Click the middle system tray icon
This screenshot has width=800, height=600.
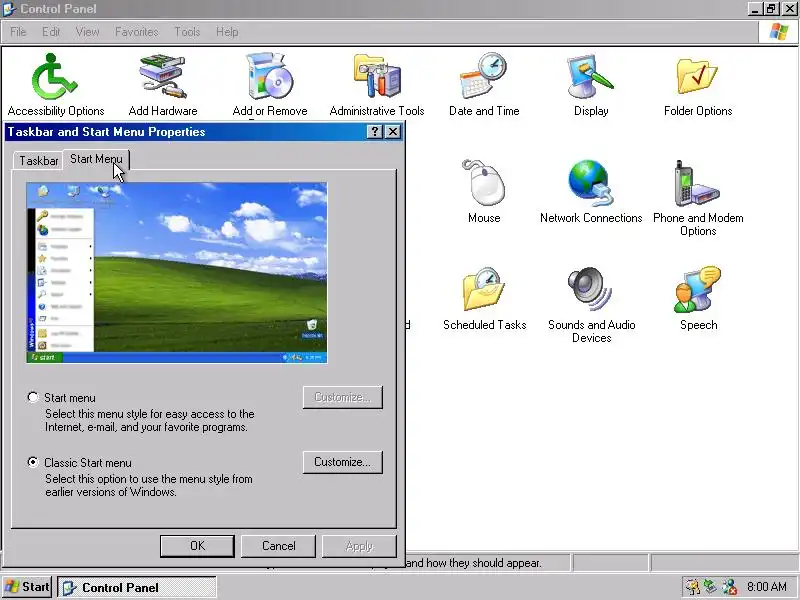[x=710, y=587]
